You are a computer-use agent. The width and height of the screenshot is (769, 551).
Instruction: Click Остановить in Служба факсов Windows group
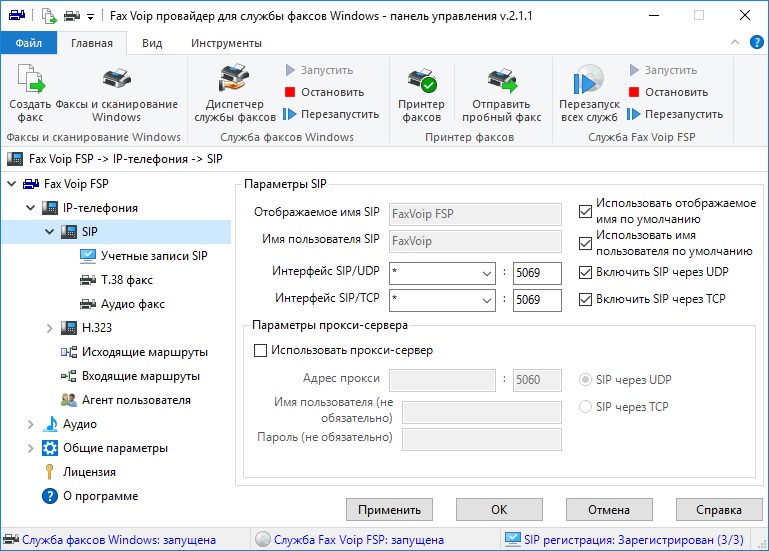tap(324, 92)
